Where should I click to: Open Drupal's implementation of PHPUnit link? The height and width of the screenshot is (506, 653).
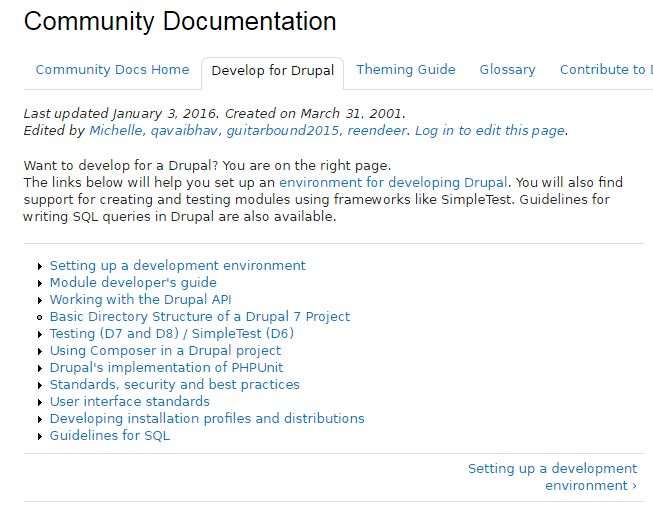(x=167, y=368)
